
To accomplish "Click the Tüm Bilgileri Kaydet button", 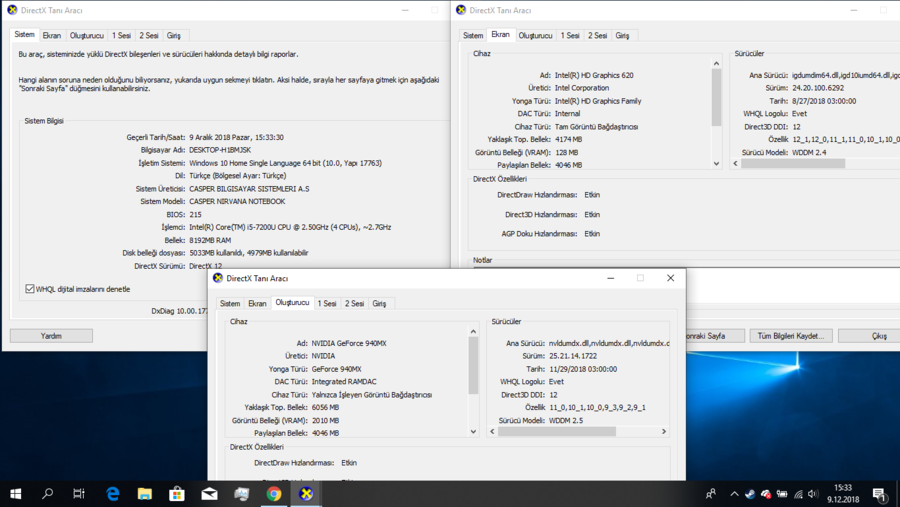I will click(x=790, y=336).
